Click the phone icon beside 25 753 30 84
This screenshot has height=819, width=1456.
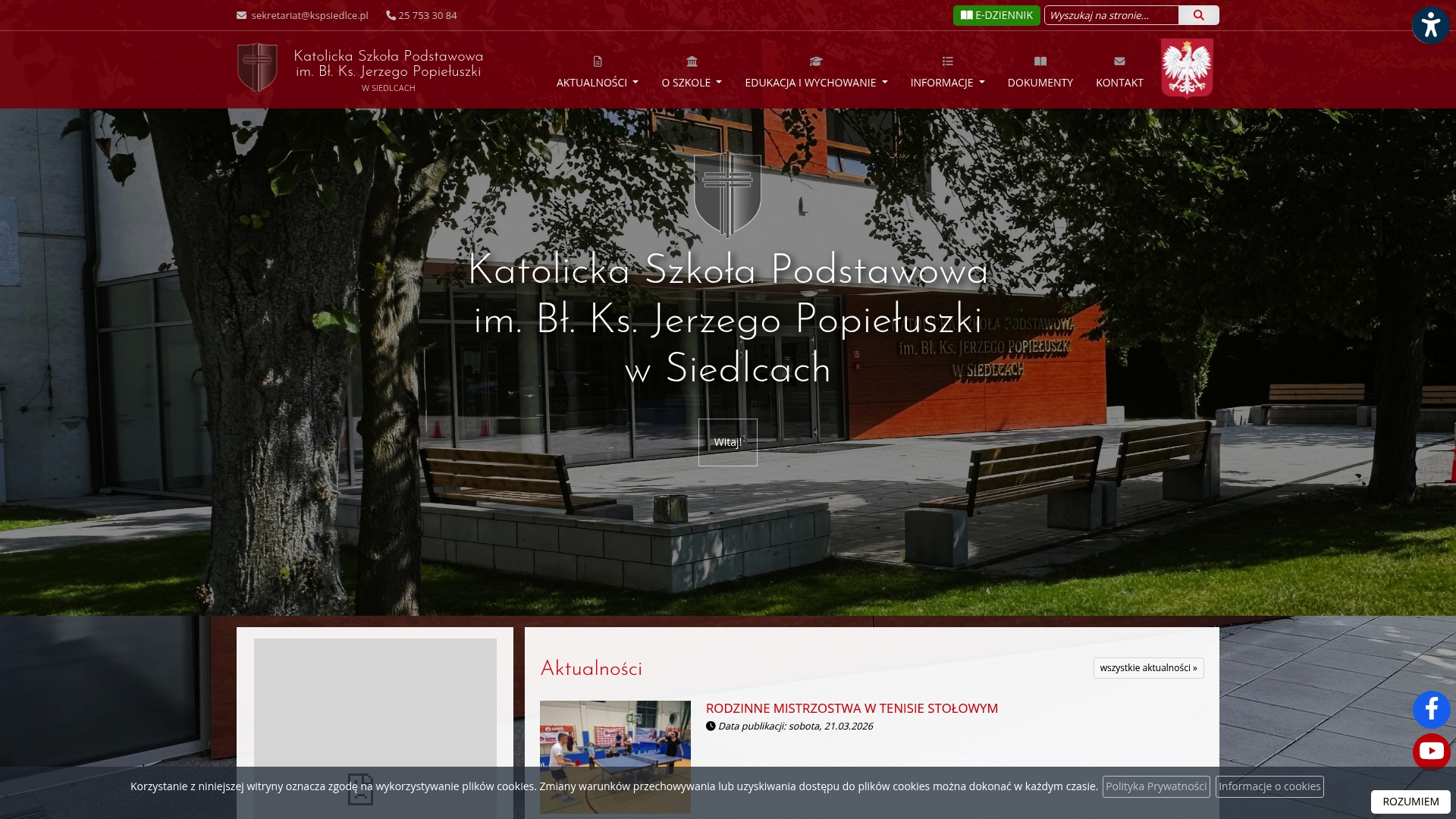coord(390,14)
